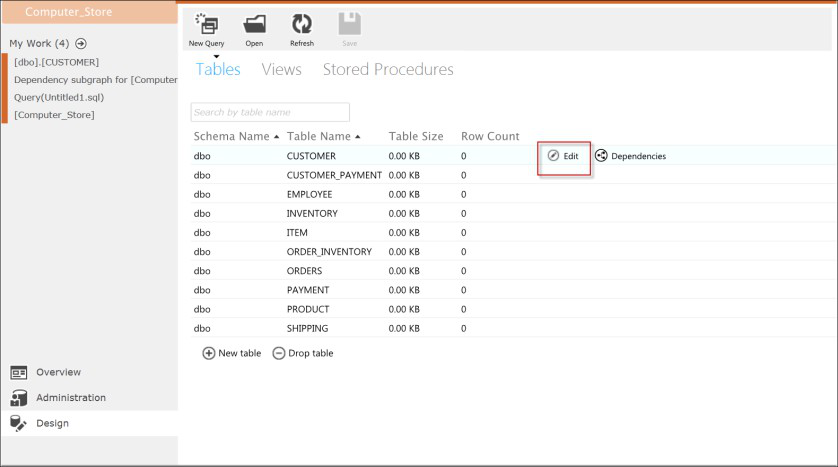The height and width of the screenshot is (467, 838).
Task: Switch to the Views tab
Action: point(281,70)
